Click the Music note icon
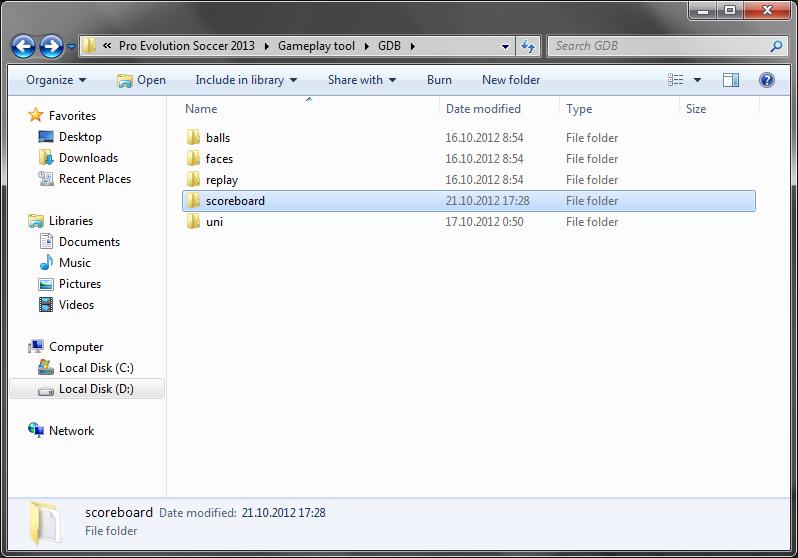 pyautogui.click(x=46, y=263)
